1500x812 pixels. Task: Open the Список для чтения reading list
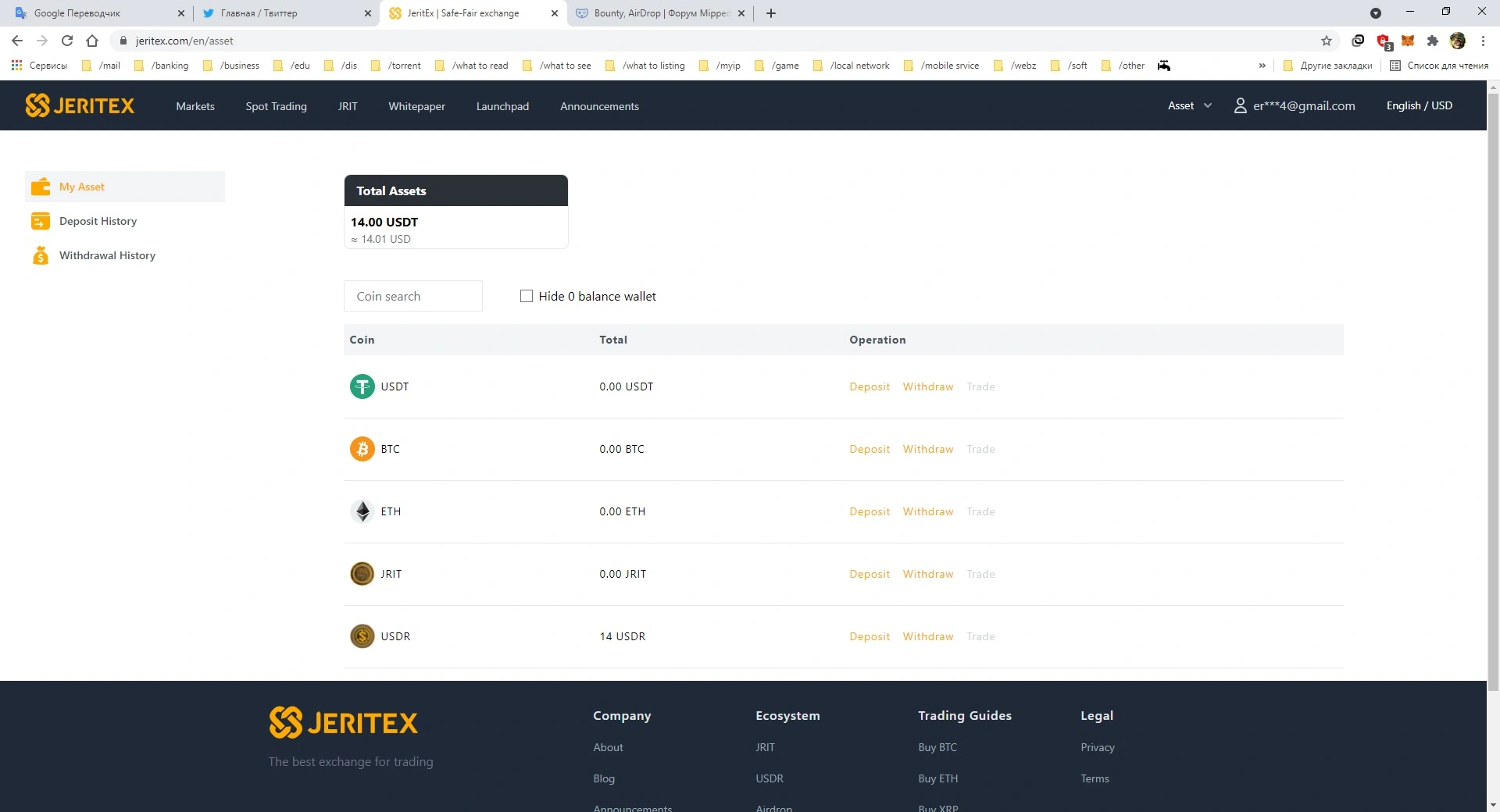coord(1439,66)
